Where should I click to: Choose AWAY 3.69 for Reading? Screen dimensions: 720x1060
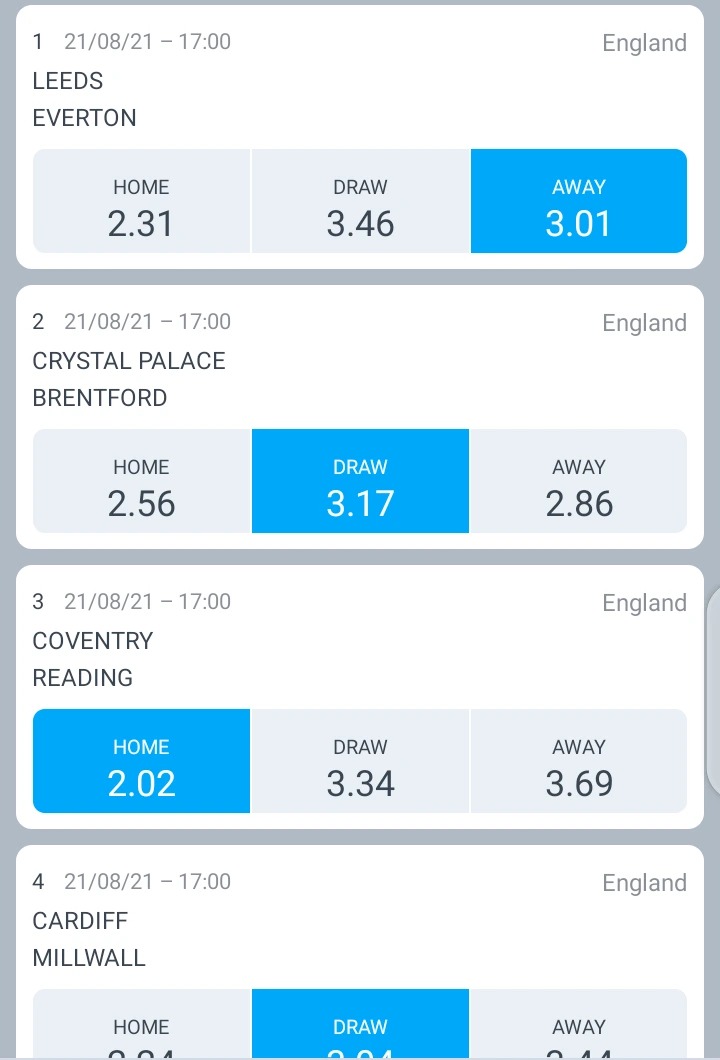pos(579,761)
